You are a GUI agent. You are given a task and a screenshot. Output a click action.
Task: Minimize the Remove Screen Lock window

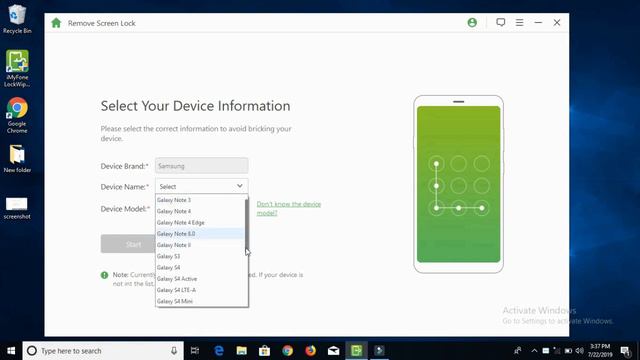[538, 22]
